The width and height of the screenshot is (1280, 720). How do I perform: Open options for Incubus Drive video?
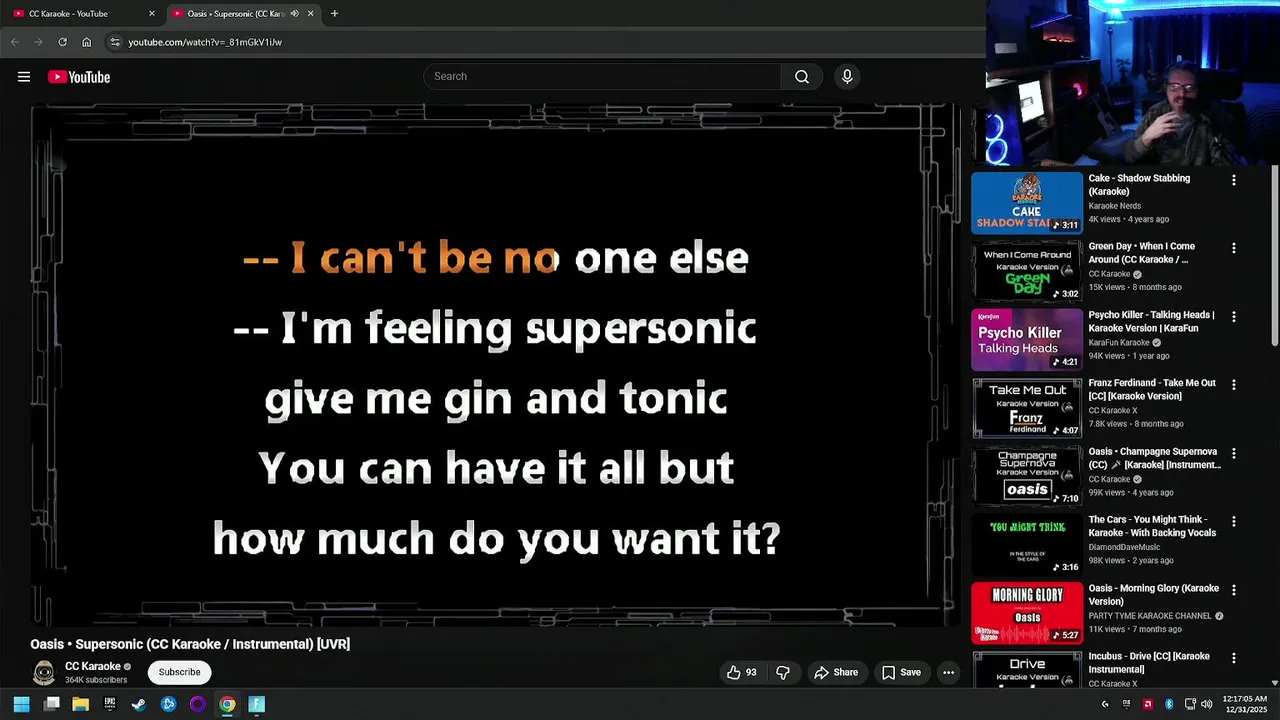coord(1233,658)
